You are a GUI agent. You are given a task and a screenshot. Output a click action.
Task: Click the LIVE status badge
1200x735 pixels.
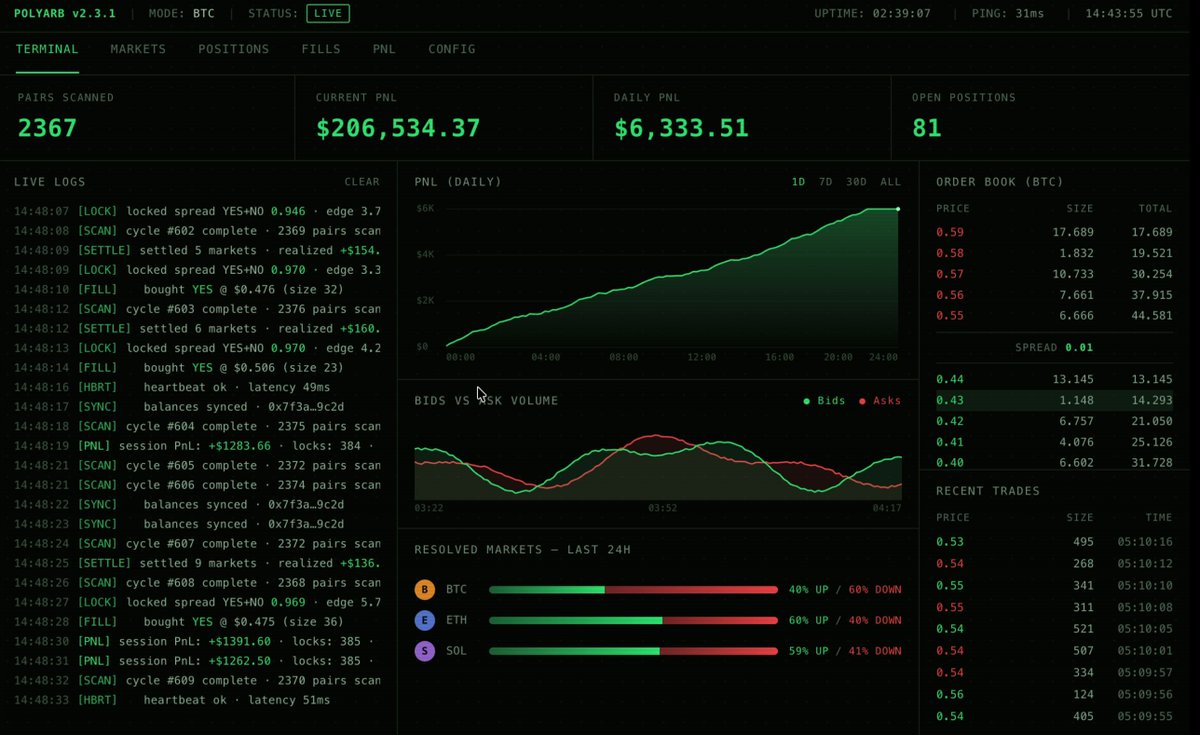pos(328,13)
